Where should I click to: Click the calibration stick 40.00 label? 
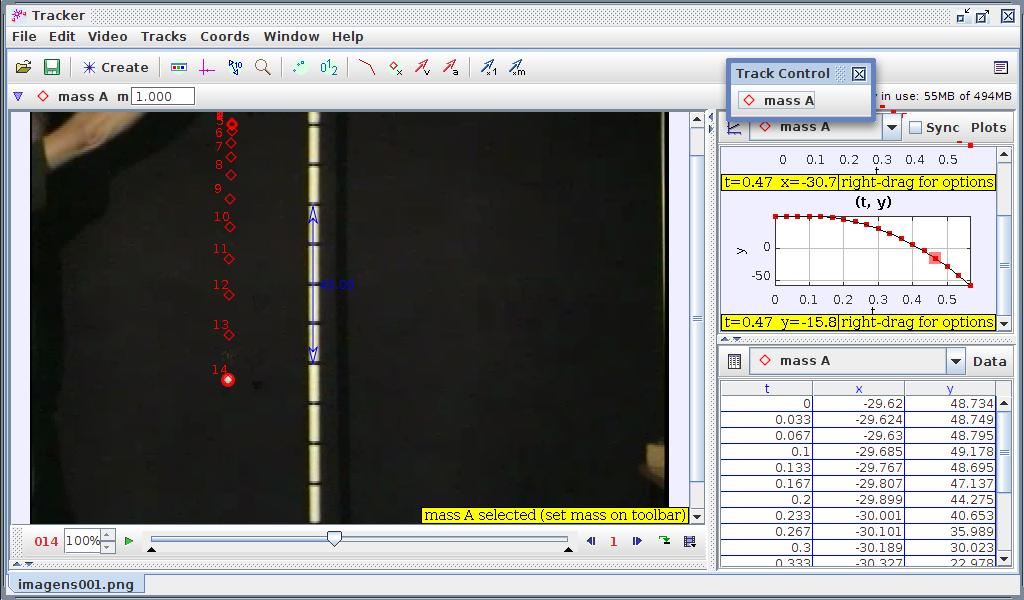coord(336,285)
